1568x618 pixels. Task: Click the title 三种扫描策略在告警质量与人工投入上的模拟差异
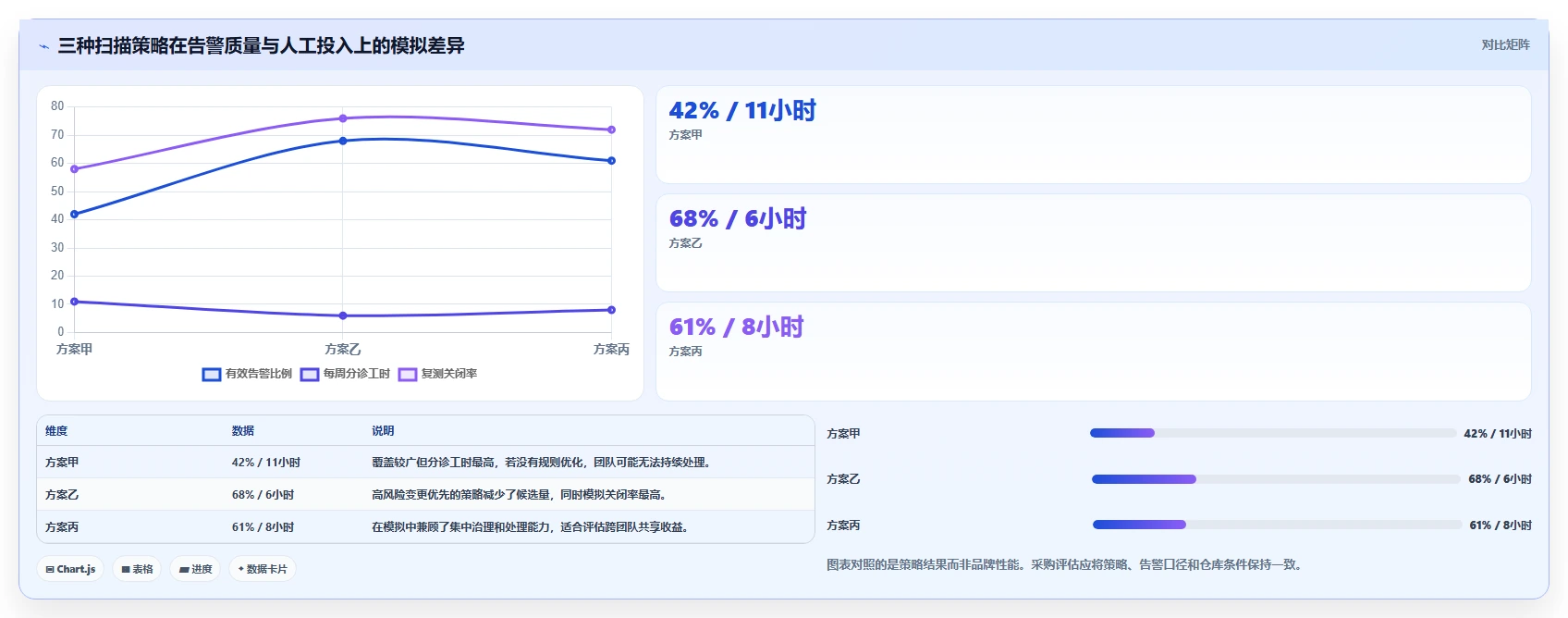[261, 45]
